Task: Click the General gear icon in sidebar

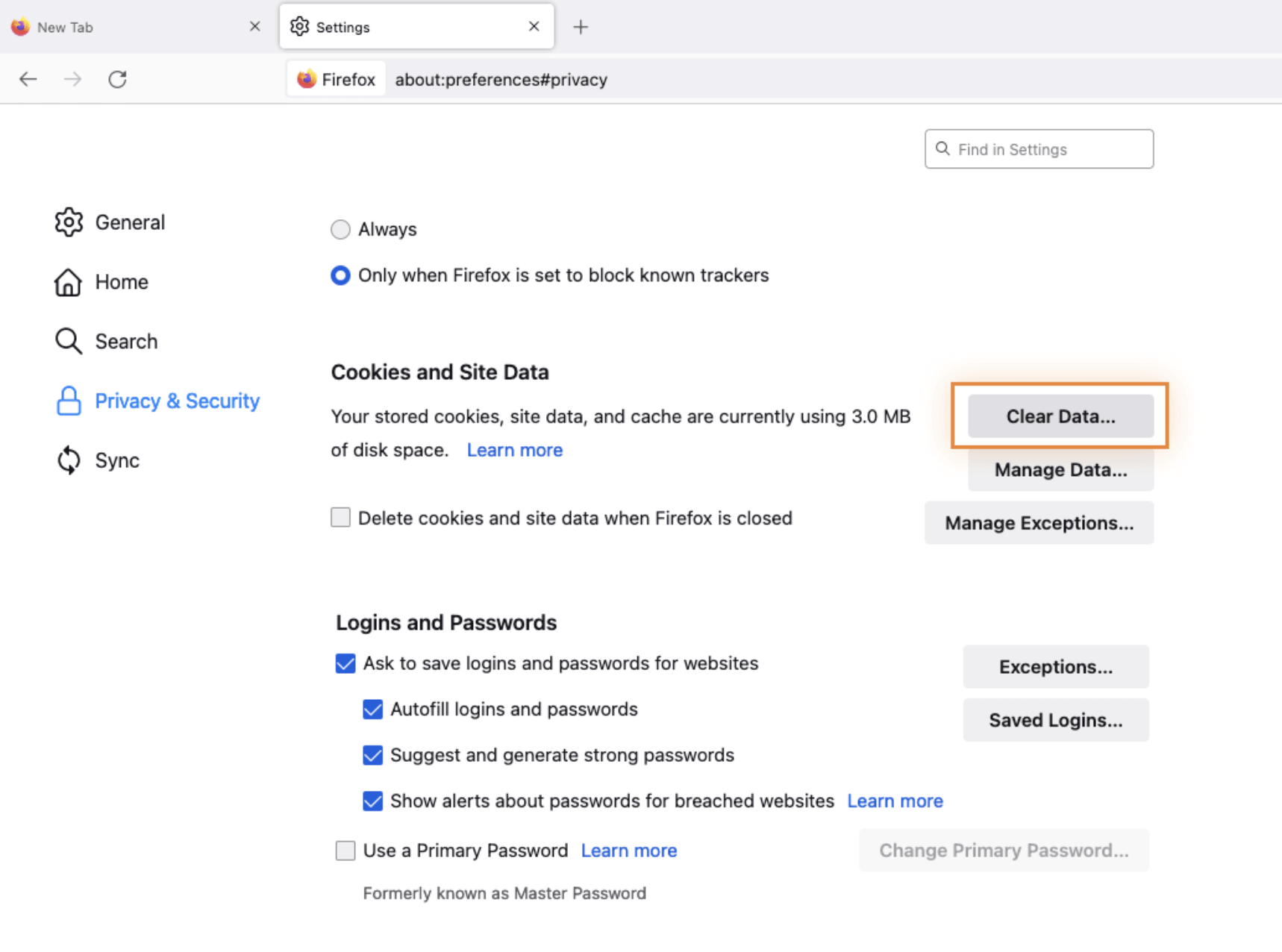Action: [69, 222]
